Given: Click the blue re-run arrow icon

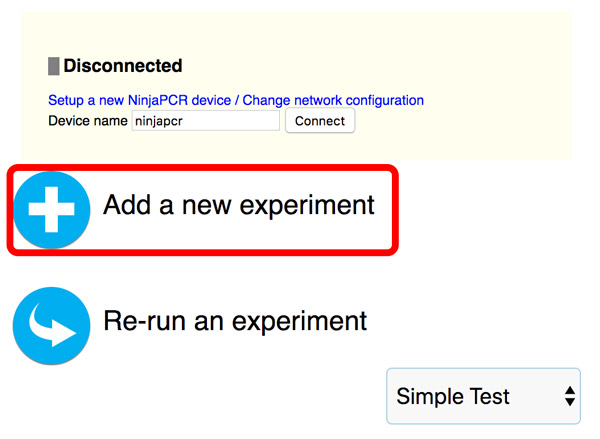Looking at the screenshot, I should (52, 326).
